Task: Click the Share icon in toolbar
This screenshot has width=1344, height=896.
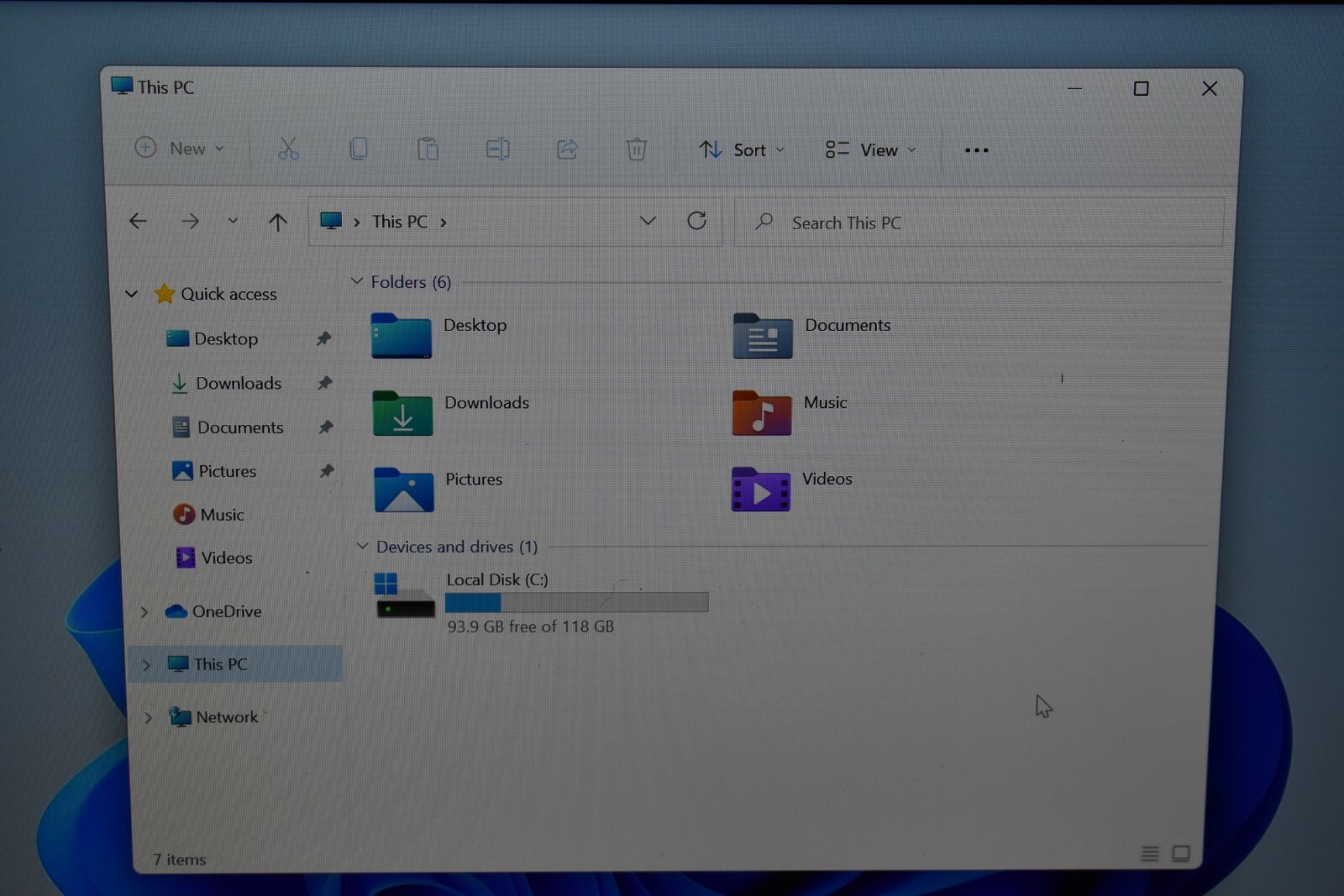Action: pyautogui.click(x=567, y=149)
